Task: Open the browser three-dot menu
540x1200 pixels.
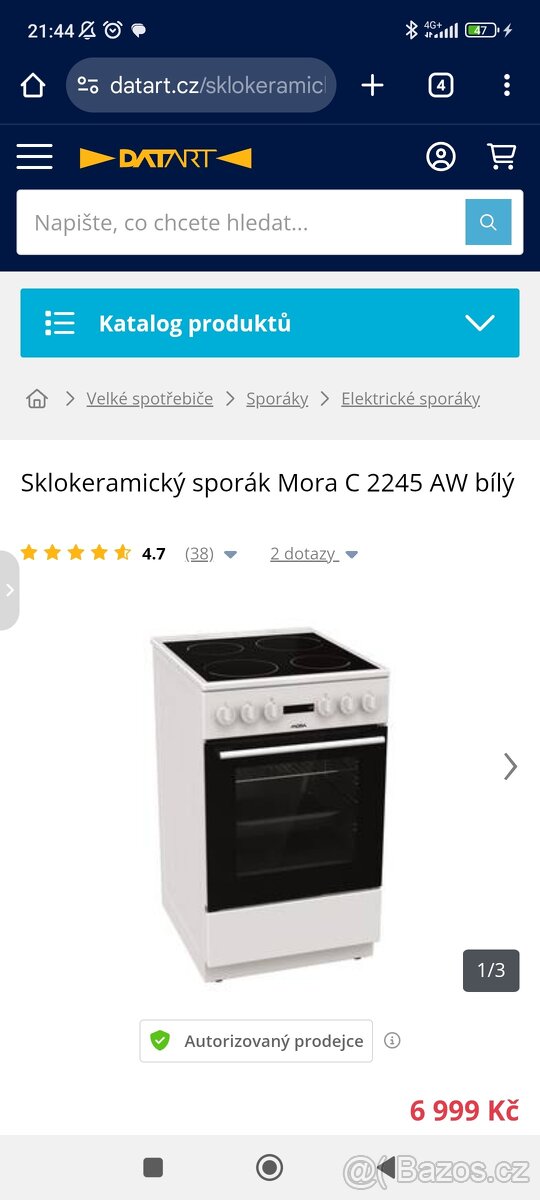Action: 507,86
